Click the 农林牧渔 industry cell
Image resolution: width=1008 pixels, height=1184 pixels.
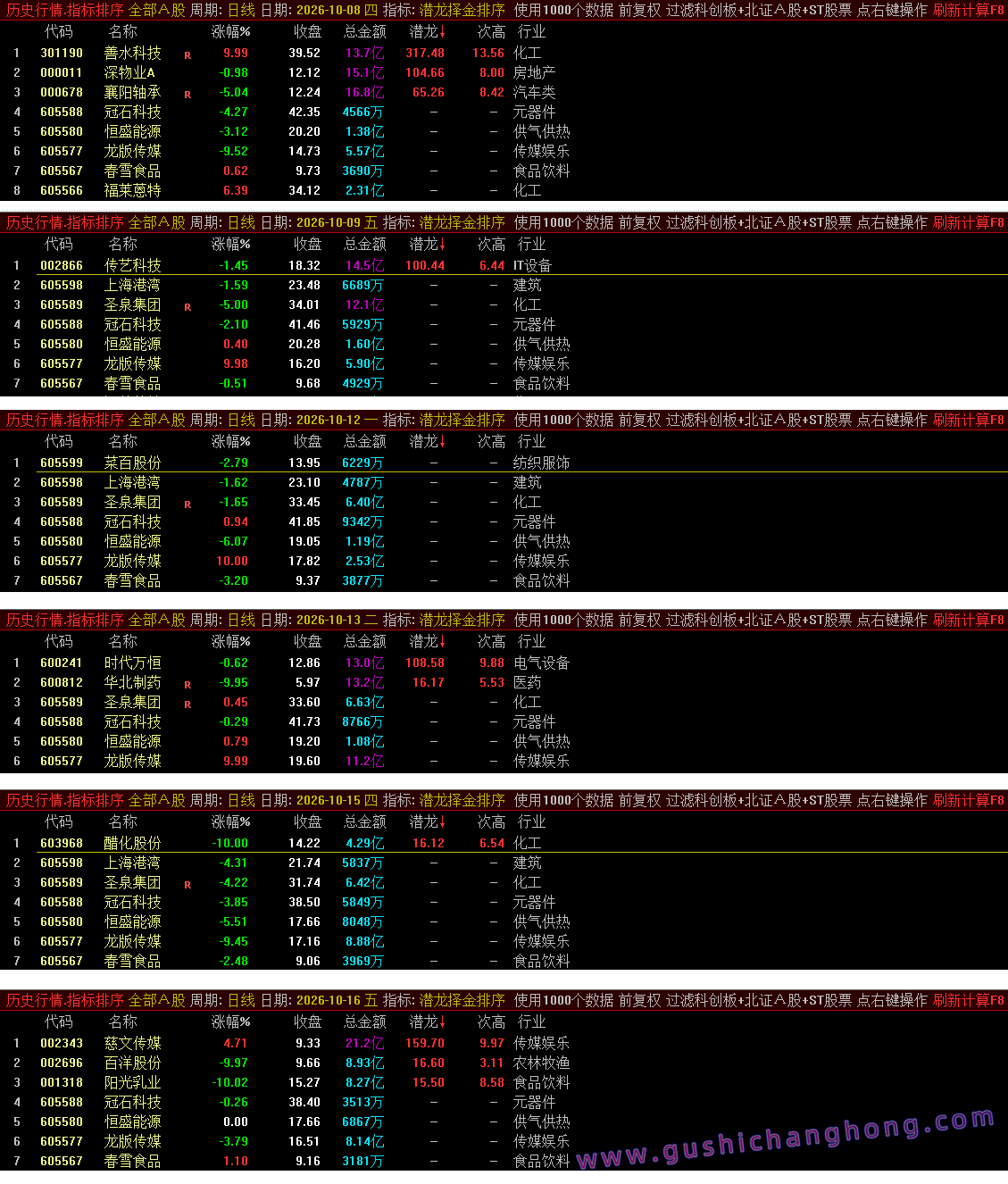pos(541,1063)
